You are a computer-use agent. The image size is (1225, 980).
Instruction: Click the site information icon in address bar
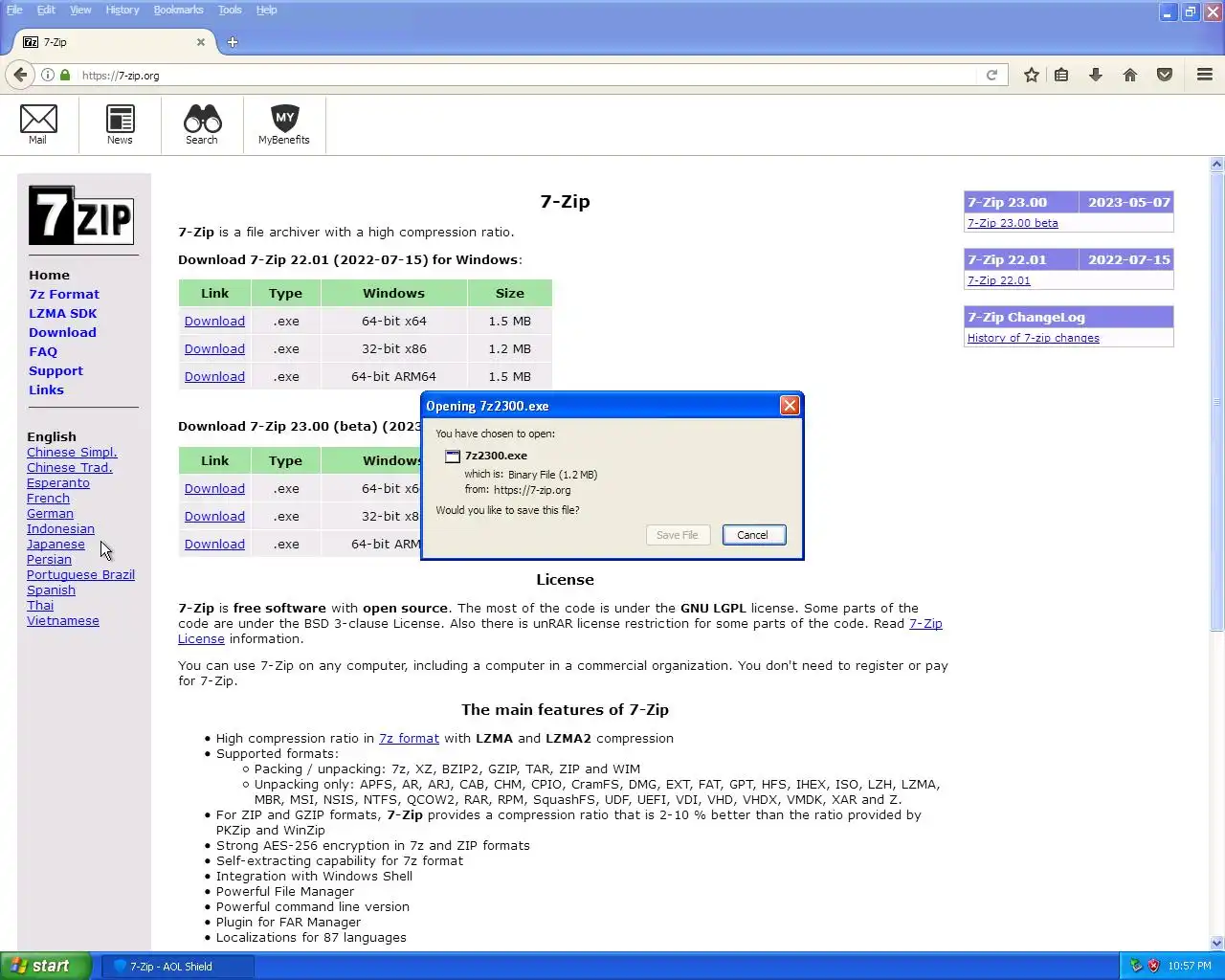48,75
